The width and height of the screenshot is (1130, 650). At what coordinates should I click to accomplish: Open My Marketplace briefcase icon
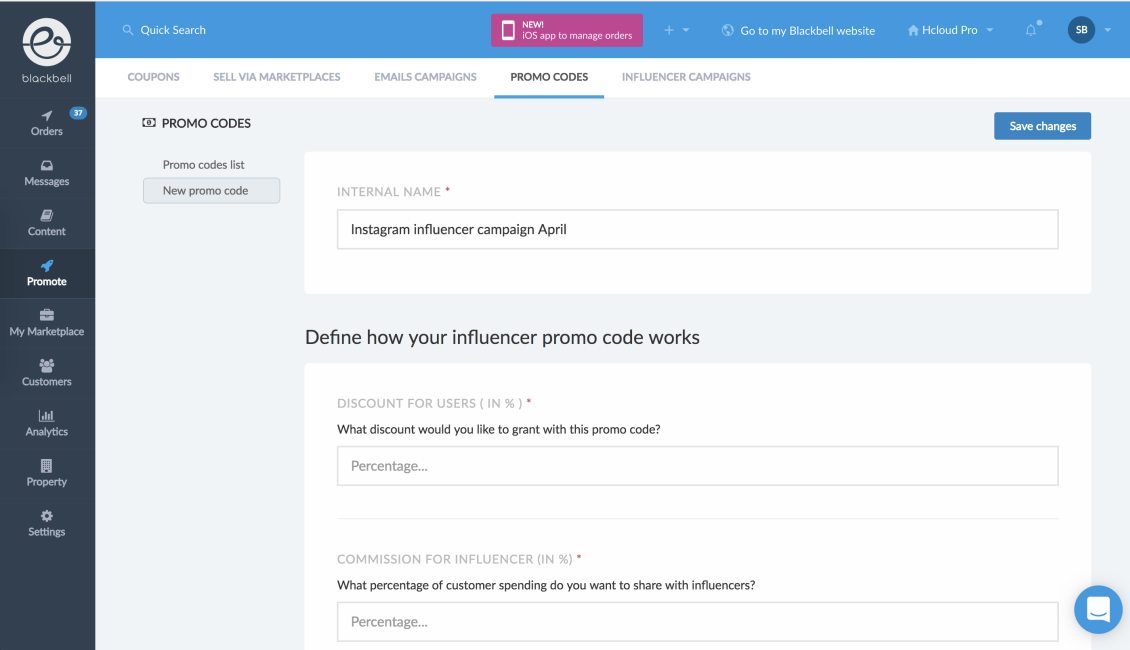click(47, 316)
